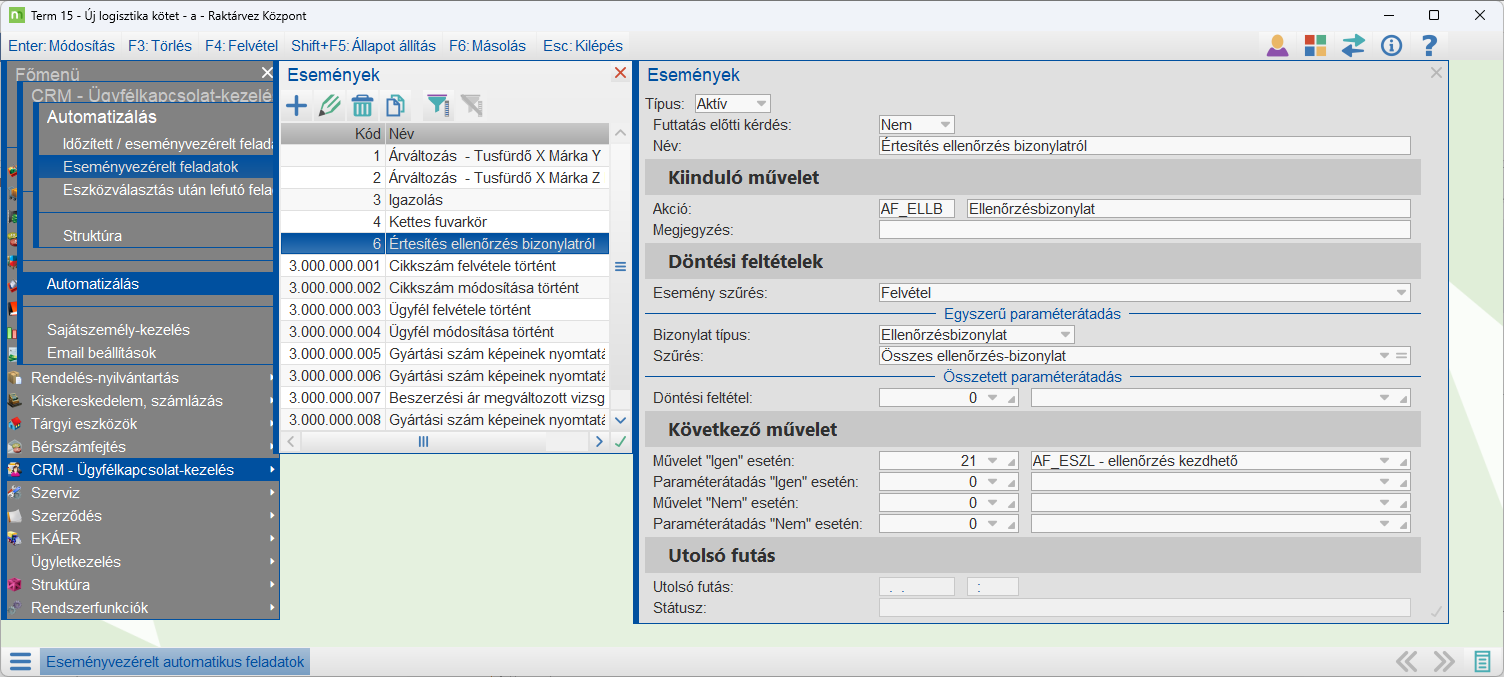Click Enter: Módosítás shortcut button

pos(61,46)
